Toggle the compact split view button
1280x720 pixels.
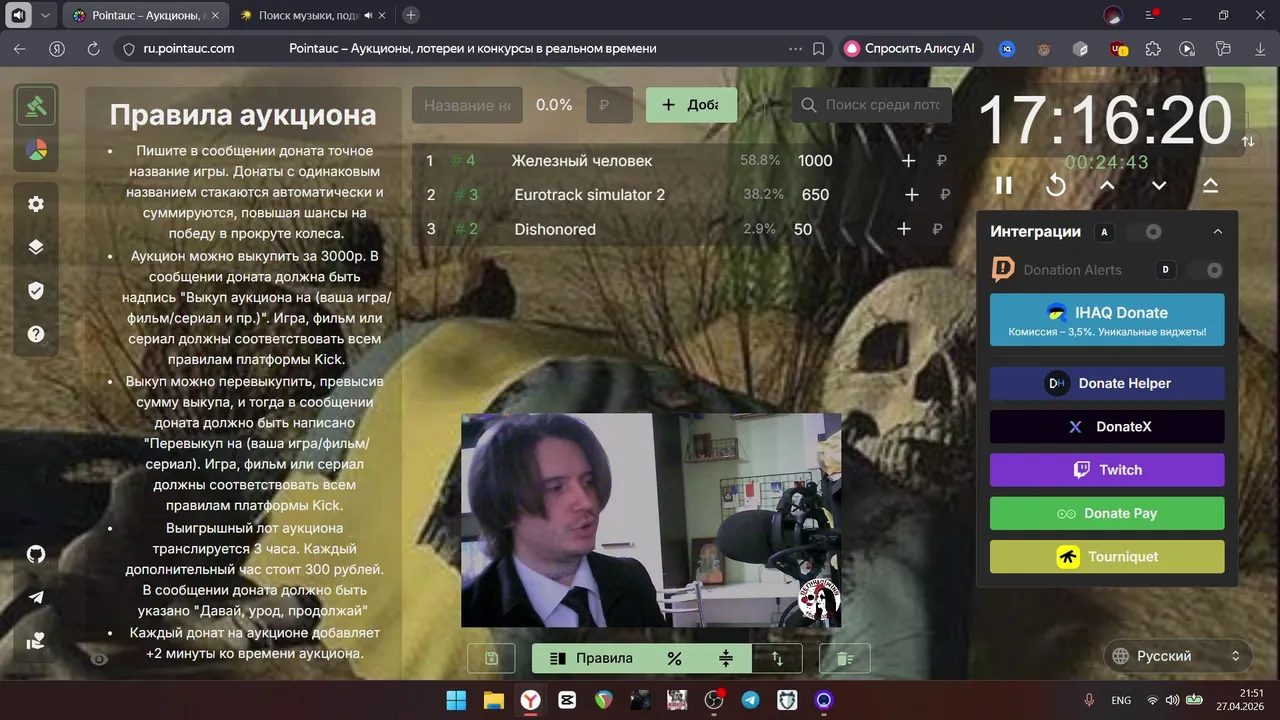726,658
